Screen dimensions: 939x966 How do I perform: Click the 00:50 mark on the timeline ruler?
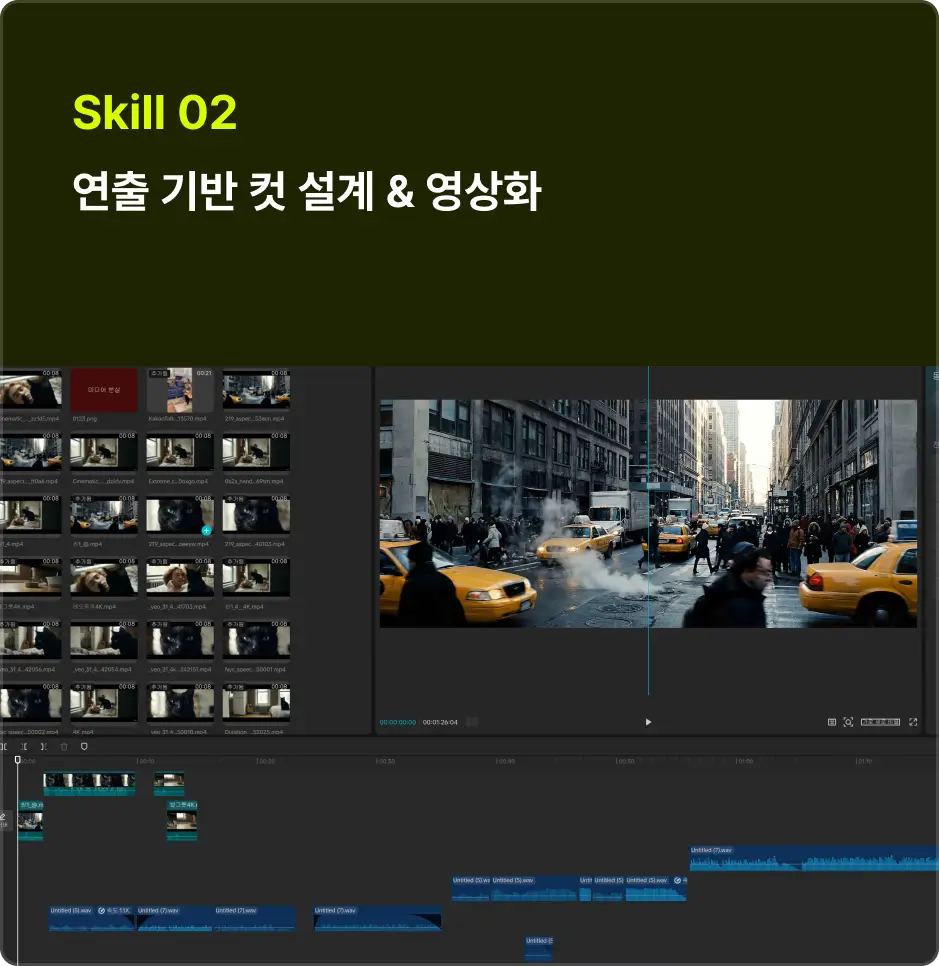(x=625, y=761)
